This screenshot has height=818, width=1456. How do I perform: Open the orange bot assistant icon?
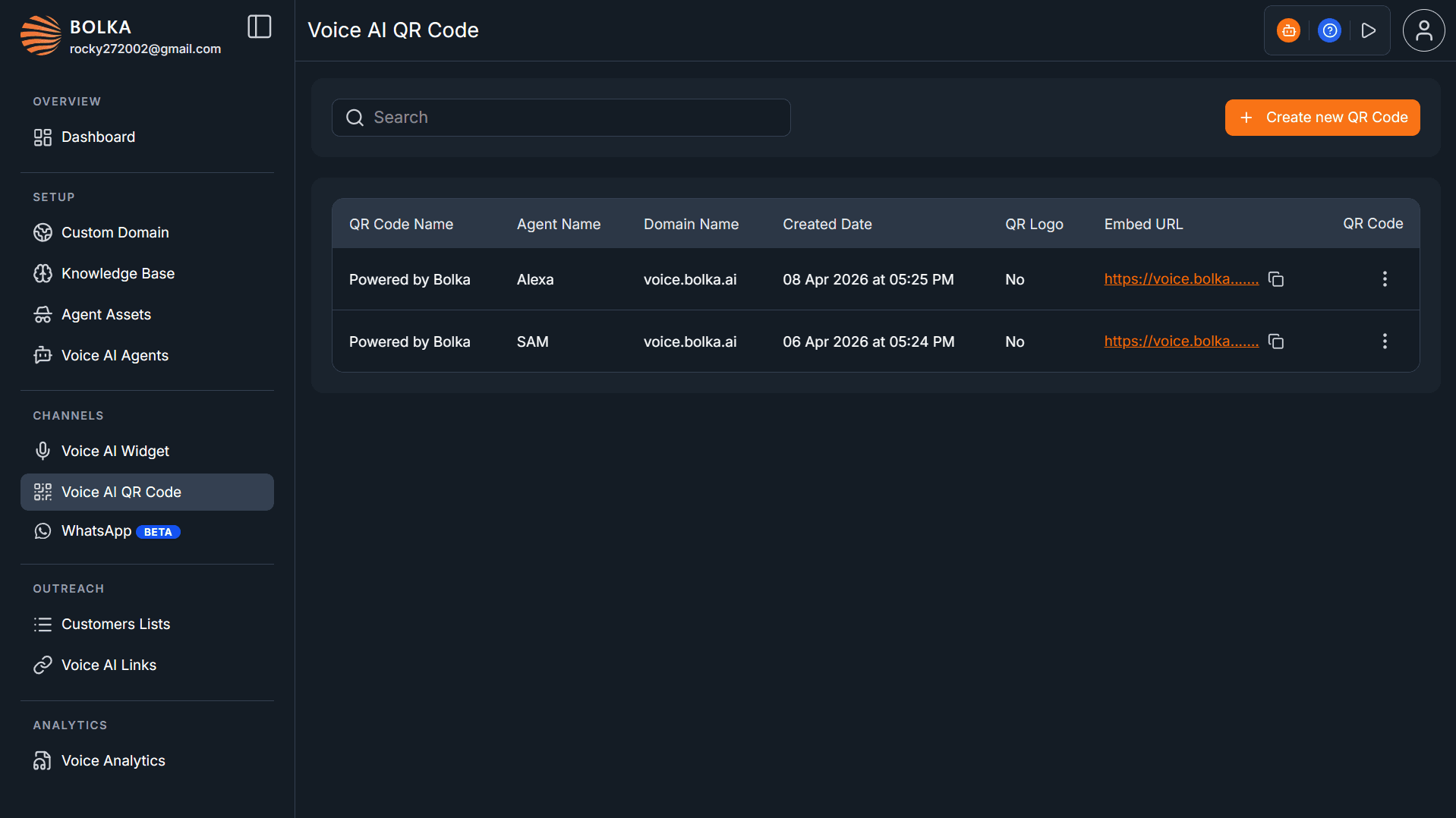(x=1288, y=30)
